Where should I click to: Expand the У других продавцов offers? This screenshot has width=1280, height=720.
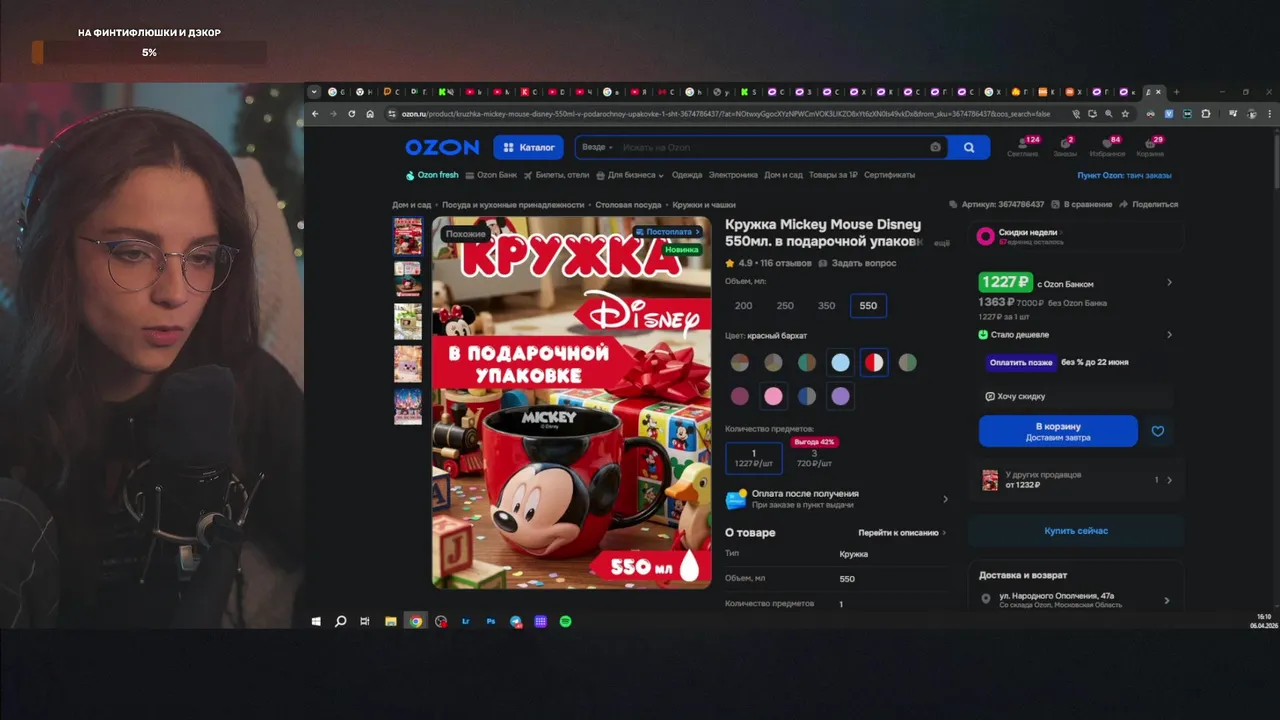(1076, 480)
